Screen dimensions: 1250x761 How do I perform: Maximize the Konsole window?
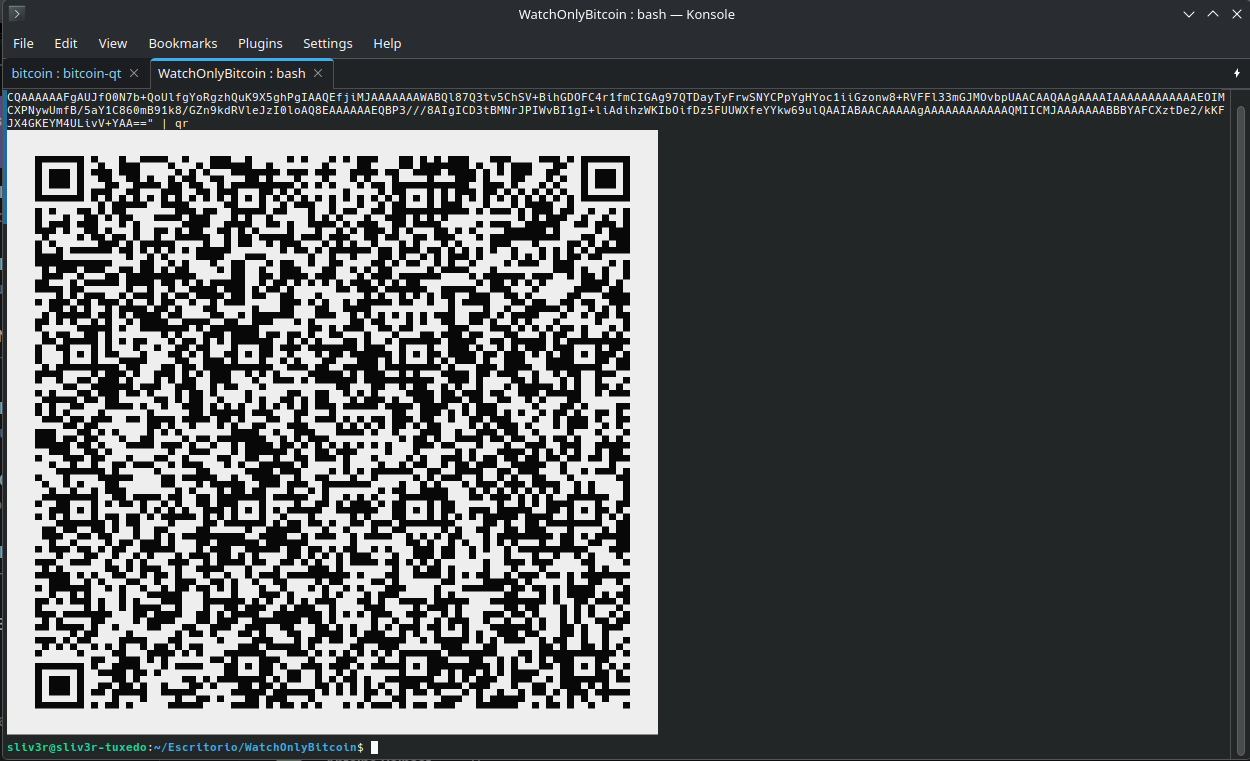tap(1212, 14)
